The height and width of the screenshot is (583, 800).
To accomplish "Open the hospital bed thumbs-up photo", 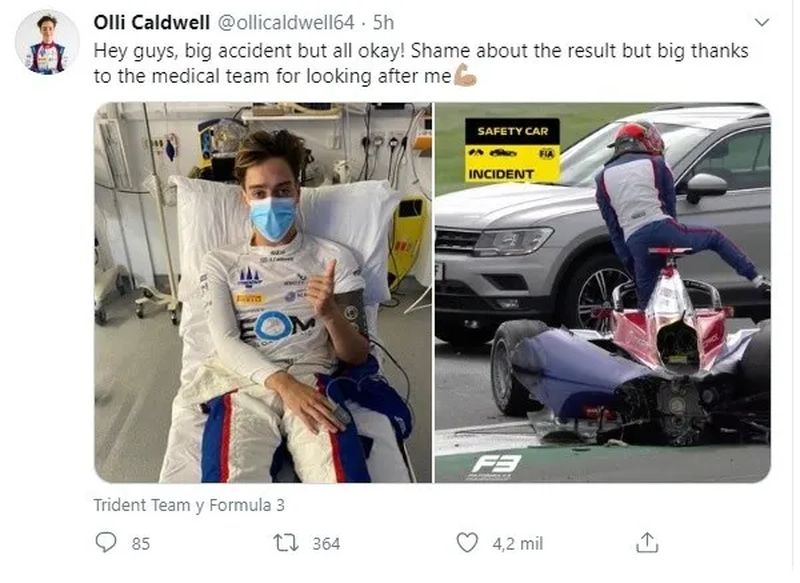I will pyautogui.click(x=263, y=292).
